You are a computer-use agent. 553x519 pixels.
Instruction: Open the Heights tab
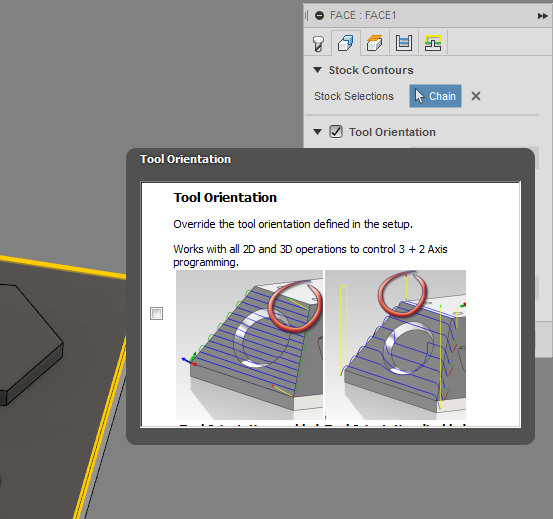(375, 43)
